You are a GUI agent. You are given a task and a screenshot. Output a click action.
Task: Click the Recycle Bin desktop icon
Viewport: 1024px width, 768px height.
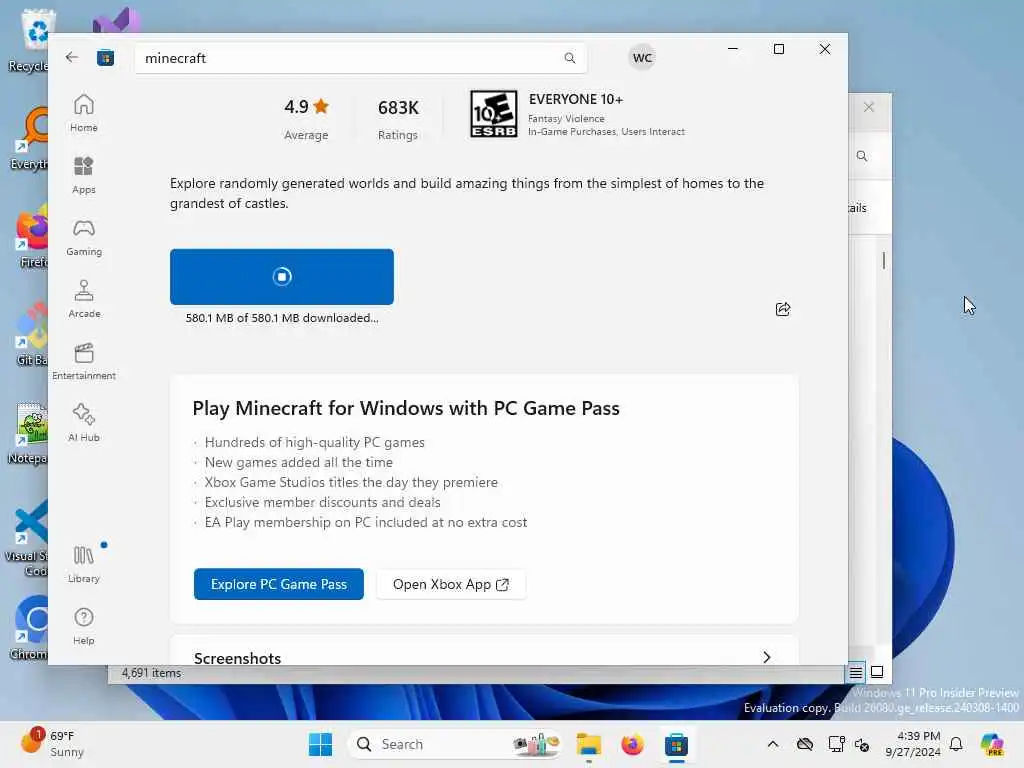28,39
